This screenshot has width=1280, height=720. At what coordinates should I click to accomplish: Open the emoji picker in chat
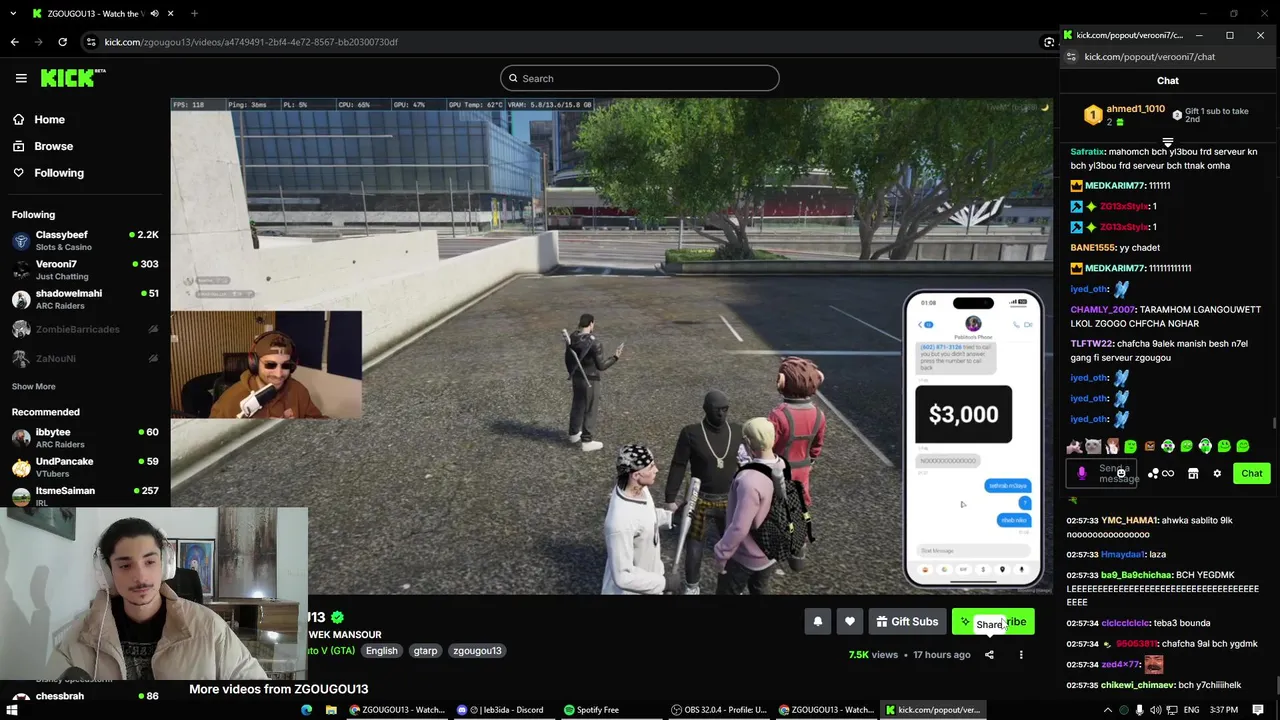1121,473
